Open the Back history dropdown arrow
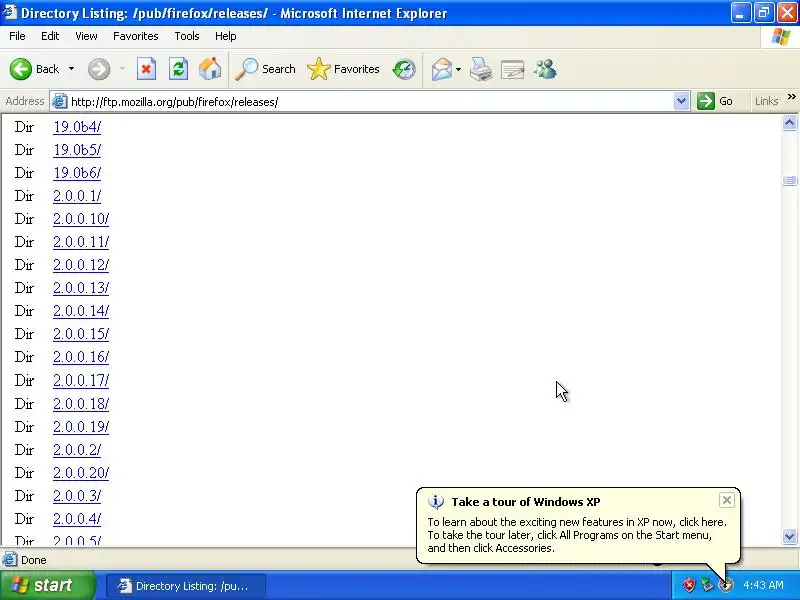Screen dimensions: 800x600 pos(71,69)
